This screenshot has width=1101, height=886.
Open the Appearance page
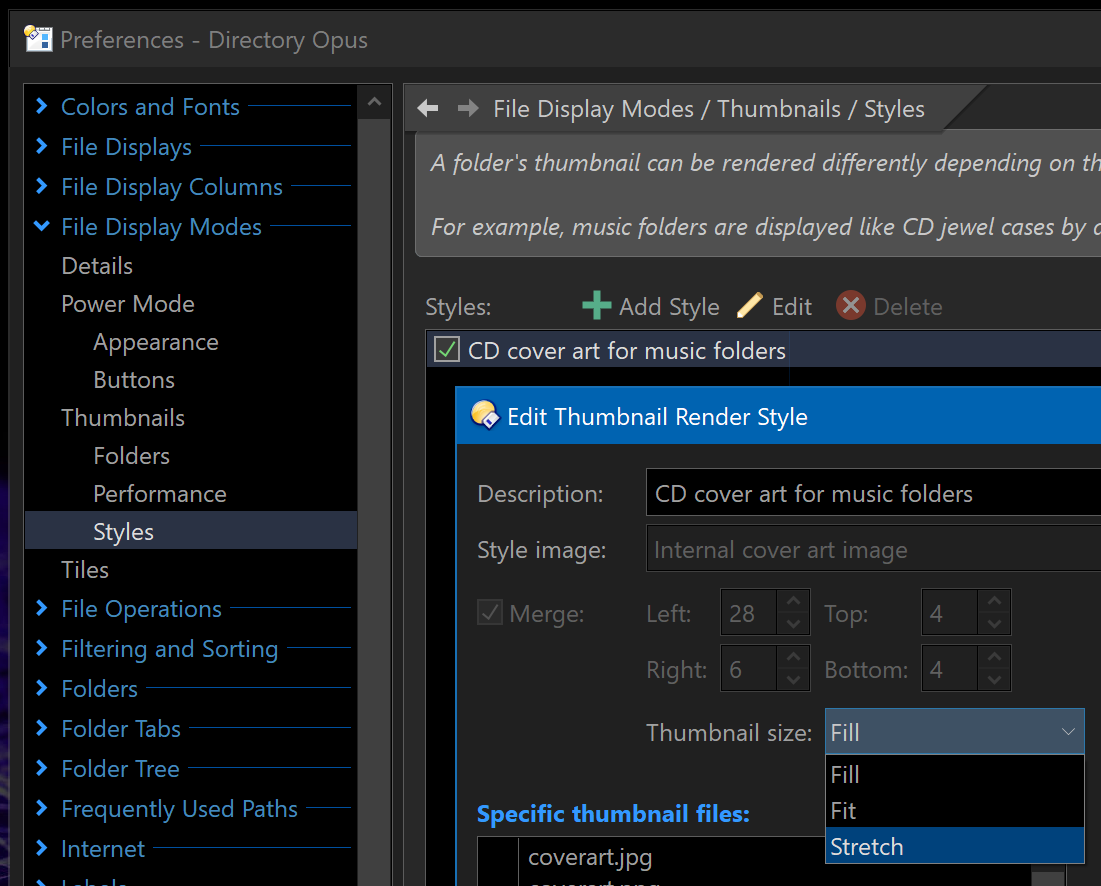coord(156,342)
